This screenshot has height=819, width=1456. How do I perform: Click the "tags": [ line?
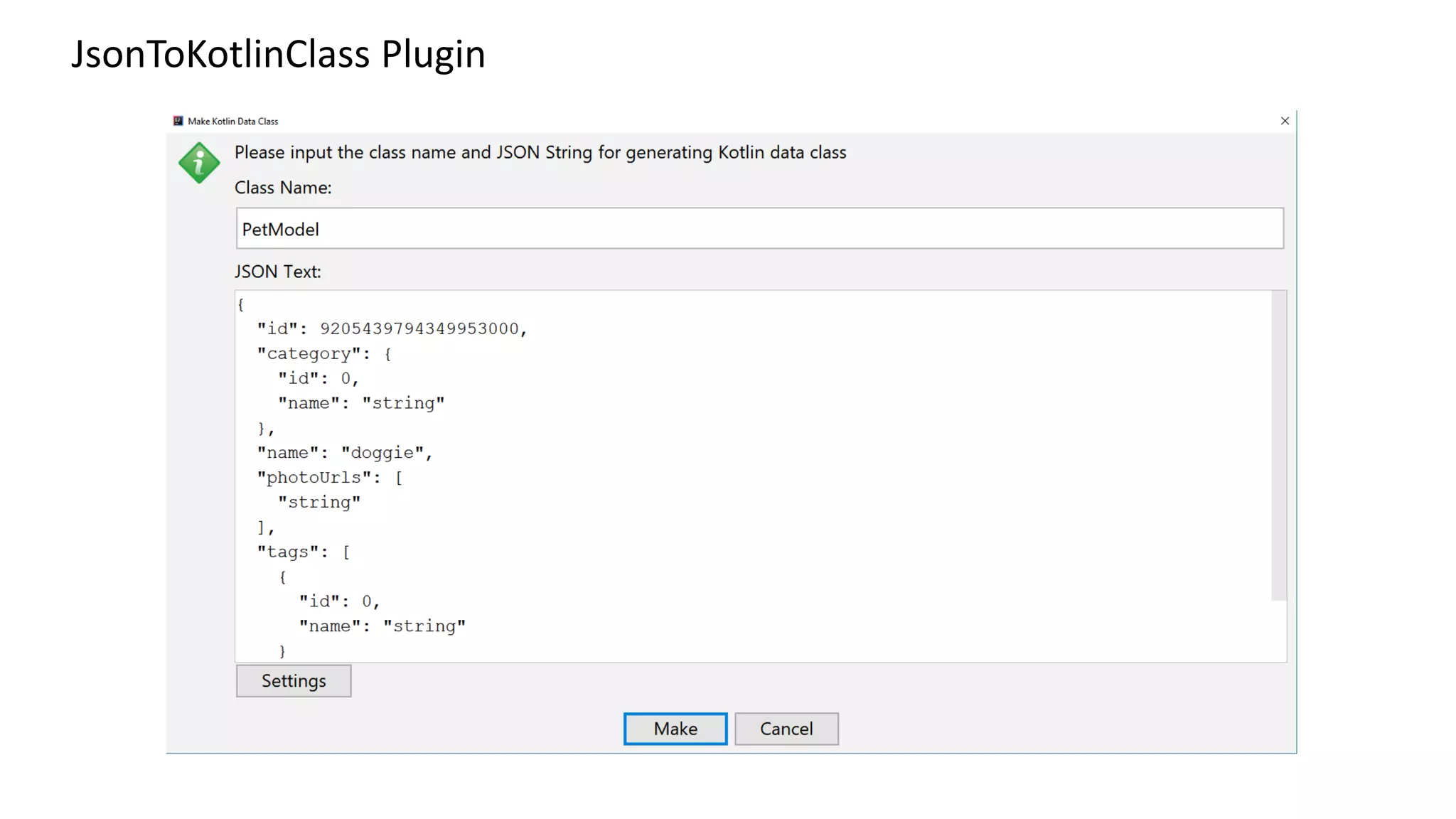click(304, 552)
